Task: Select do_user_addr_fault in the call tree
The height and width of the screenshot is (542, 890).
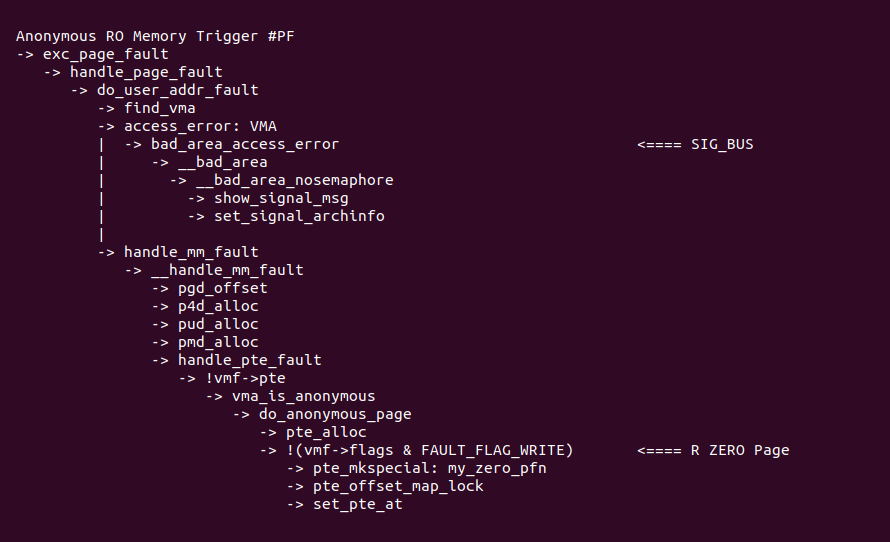Action: (177, 90)
